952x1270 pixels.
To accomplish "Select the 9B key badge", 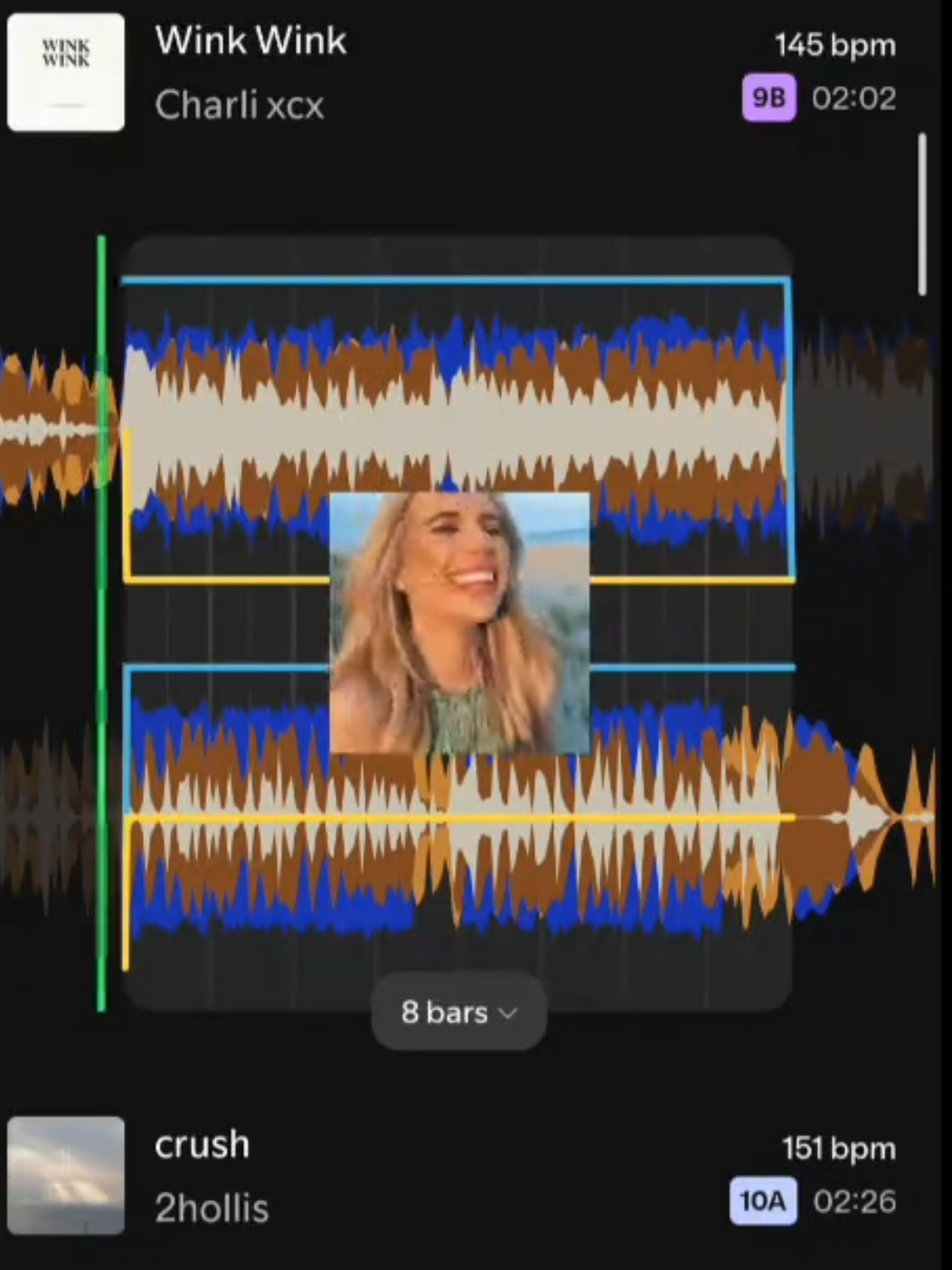I will click(768, 98).
